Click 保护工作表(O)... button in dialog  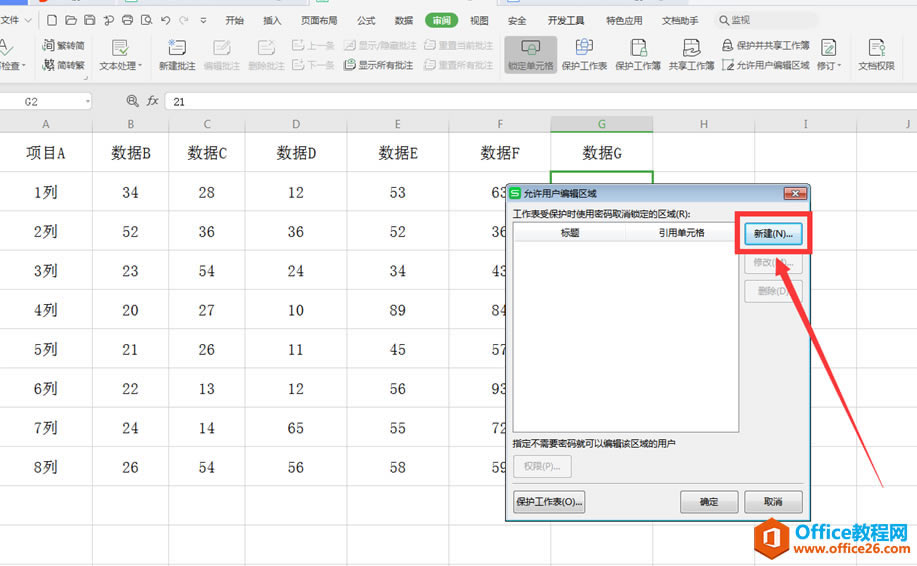pyautogui.click(x=549, y=502)
